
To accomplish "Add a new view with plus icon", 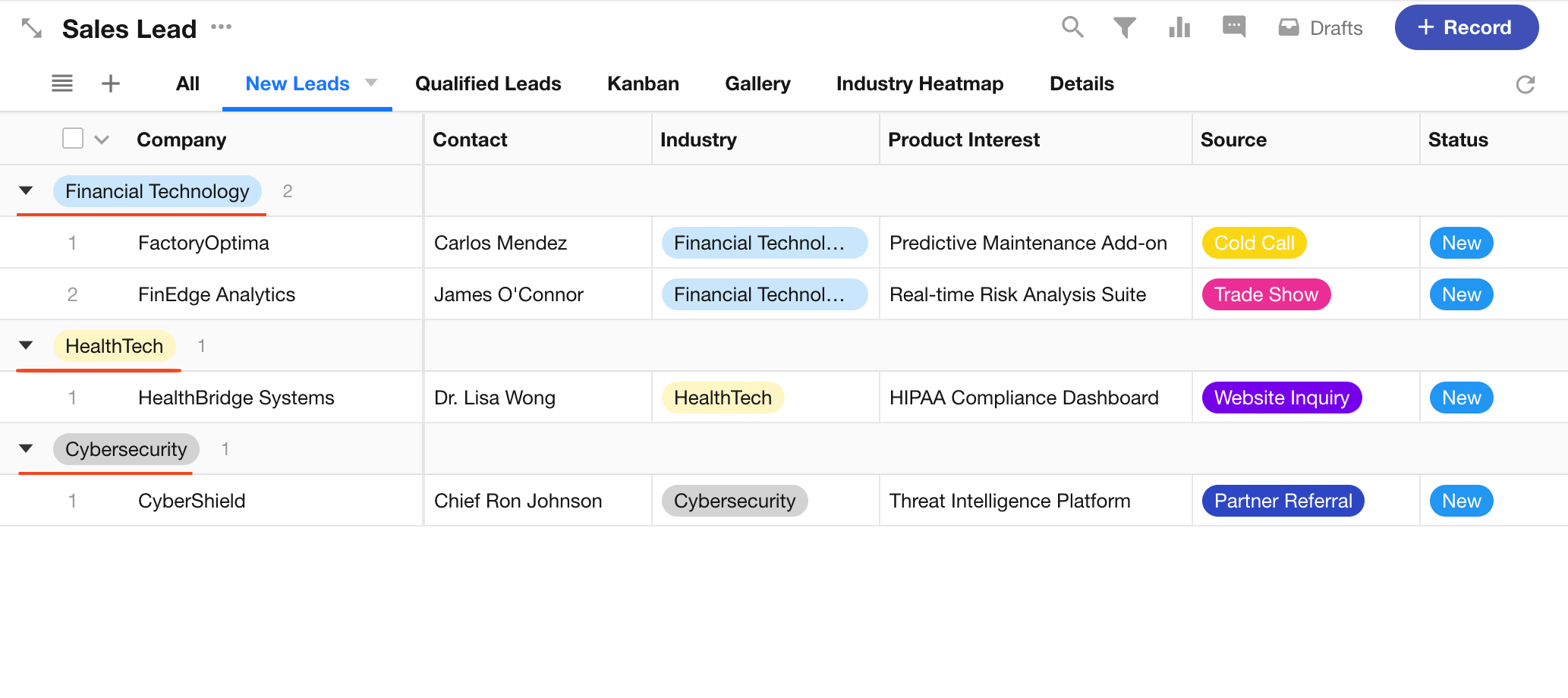I will (x=111, y=83).
